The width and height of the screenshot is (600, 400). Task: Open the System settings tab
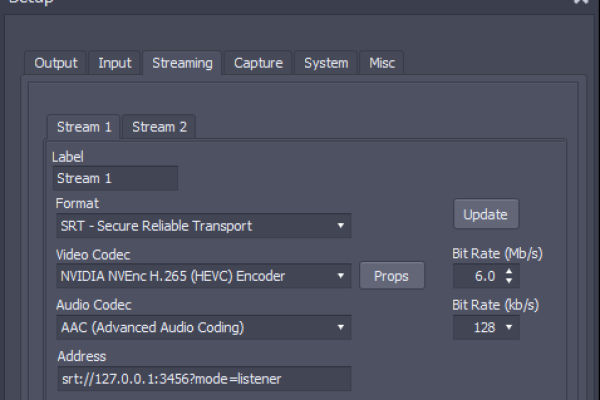click(x=326, y=63)
